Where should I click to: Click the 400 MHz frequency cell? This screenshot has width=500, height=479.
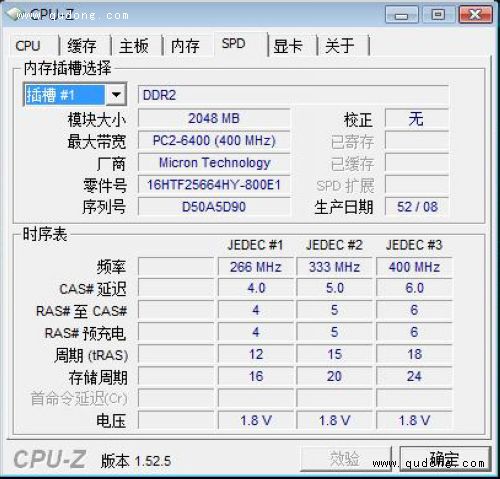[x=414, y=267]
